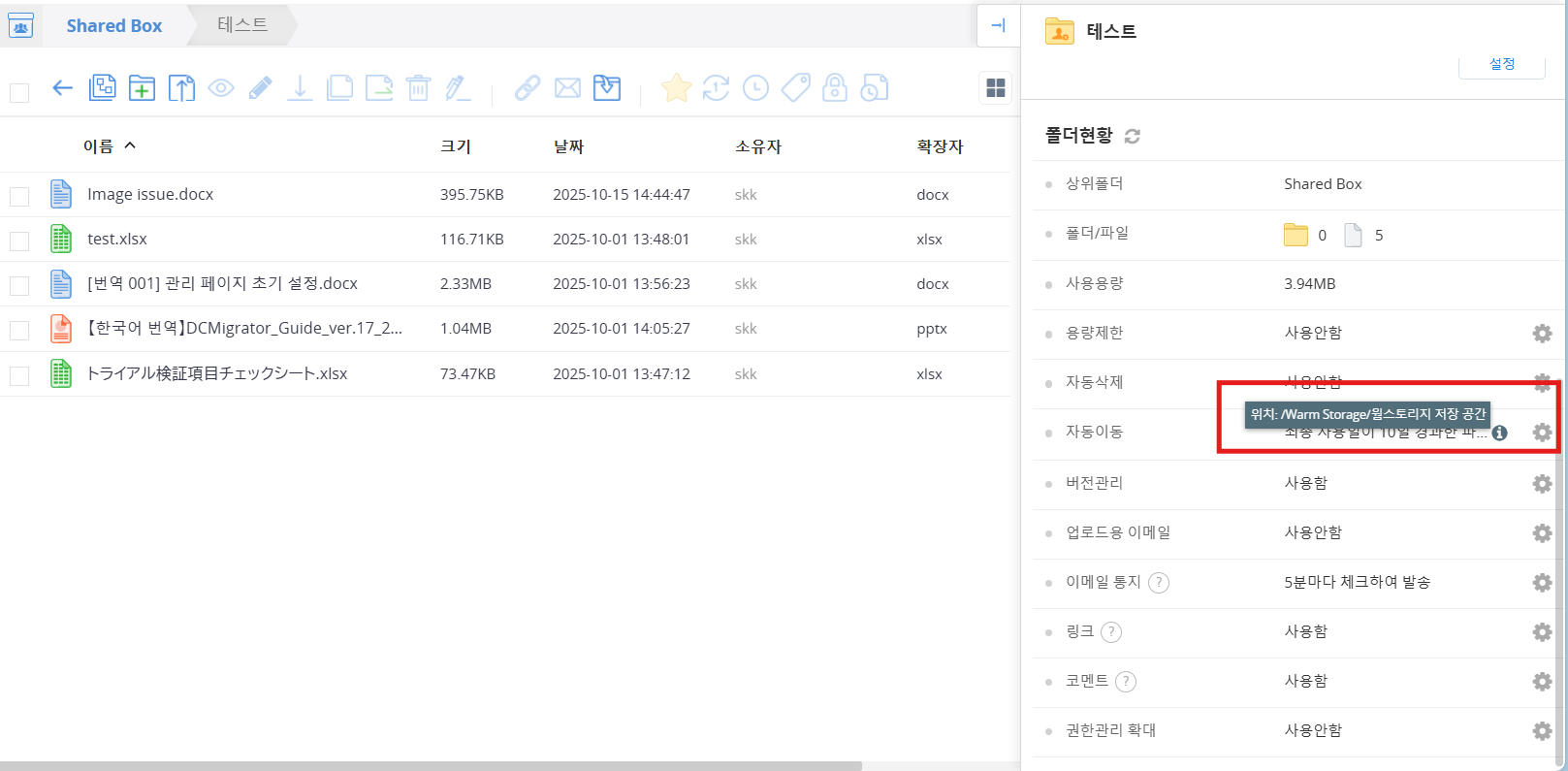Switch to grid view layout
The width and height of the screenshot is (1568, 771).
995,88
